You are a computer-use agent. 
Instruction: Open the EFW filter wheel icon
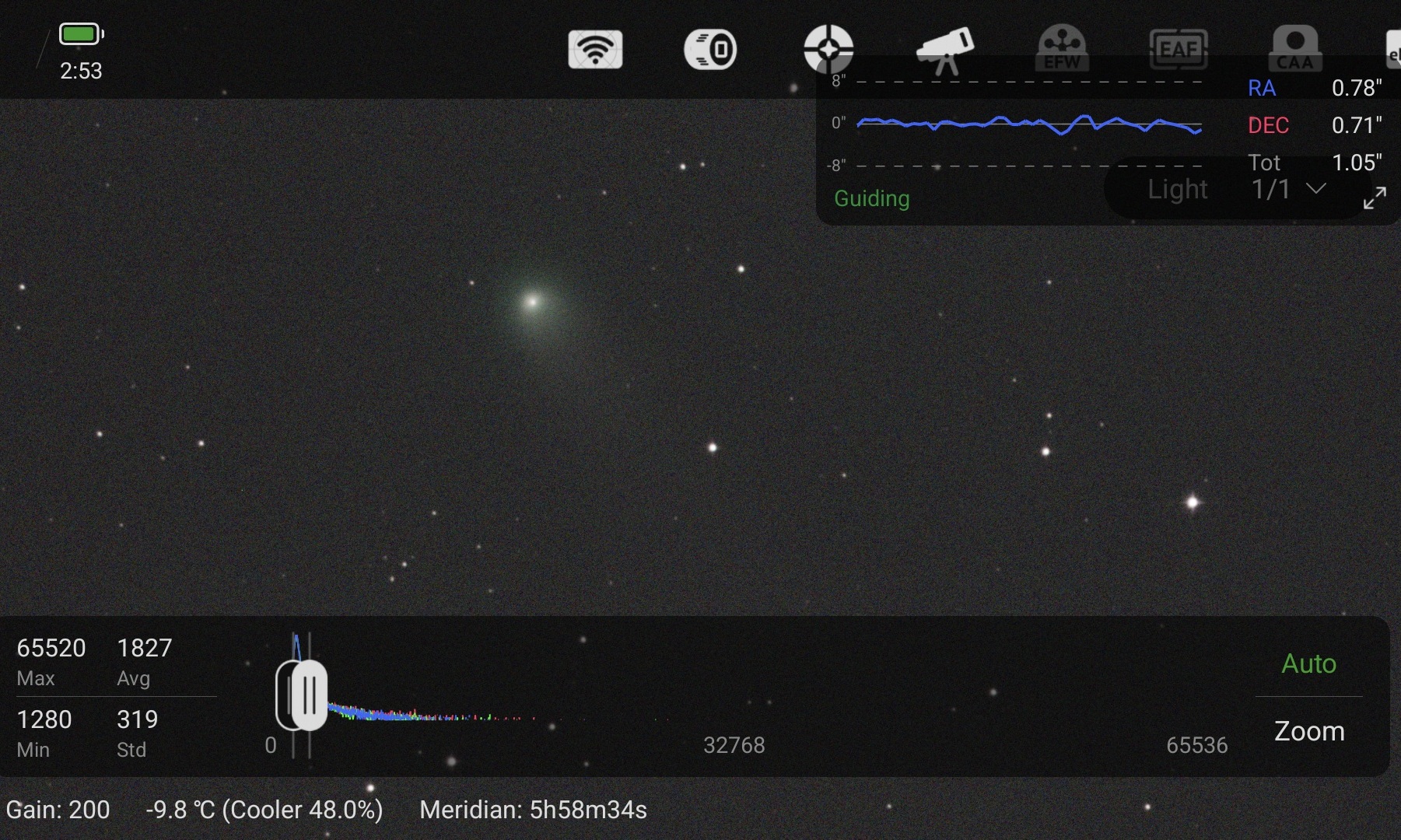(x=1062, y=49)
